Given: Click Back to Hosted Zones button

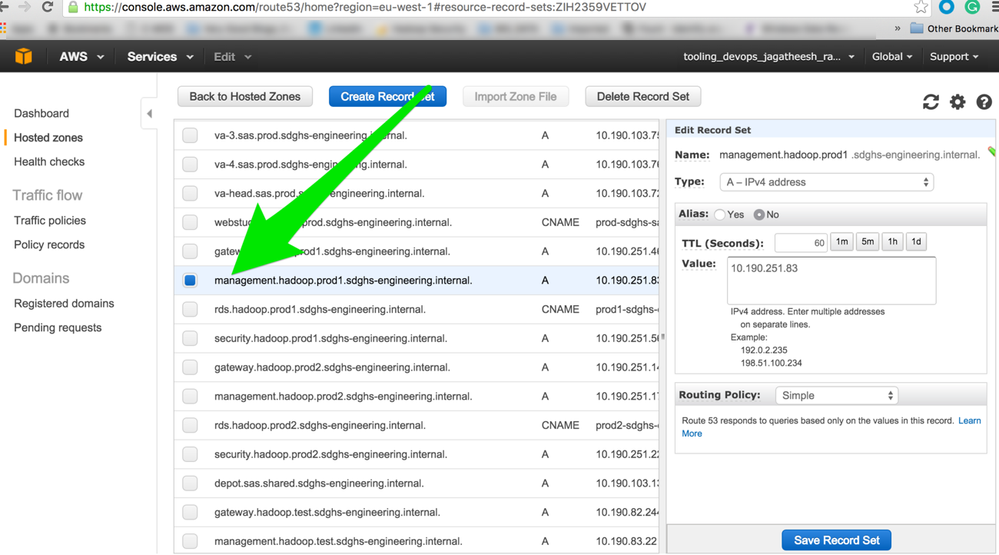Looking at the screenshot, I should pyautogui.click(x=245, y=97).
